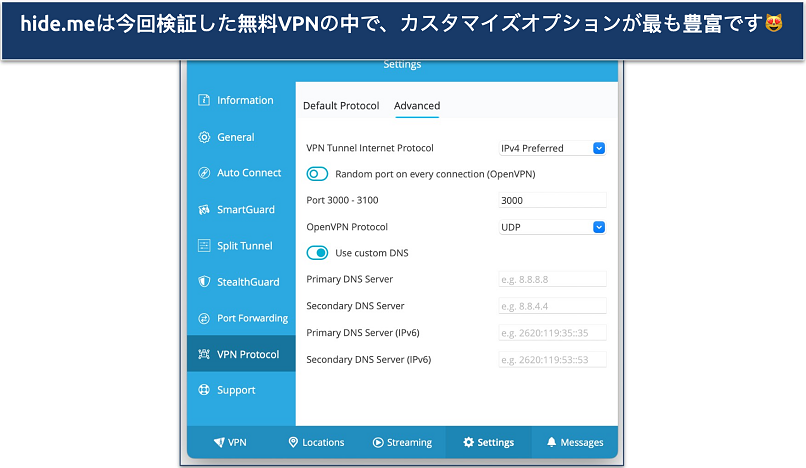The height and width of the screenshot is (468, 806).
Task: Select the StealthGuard shield icon
Action: [204, 282]
